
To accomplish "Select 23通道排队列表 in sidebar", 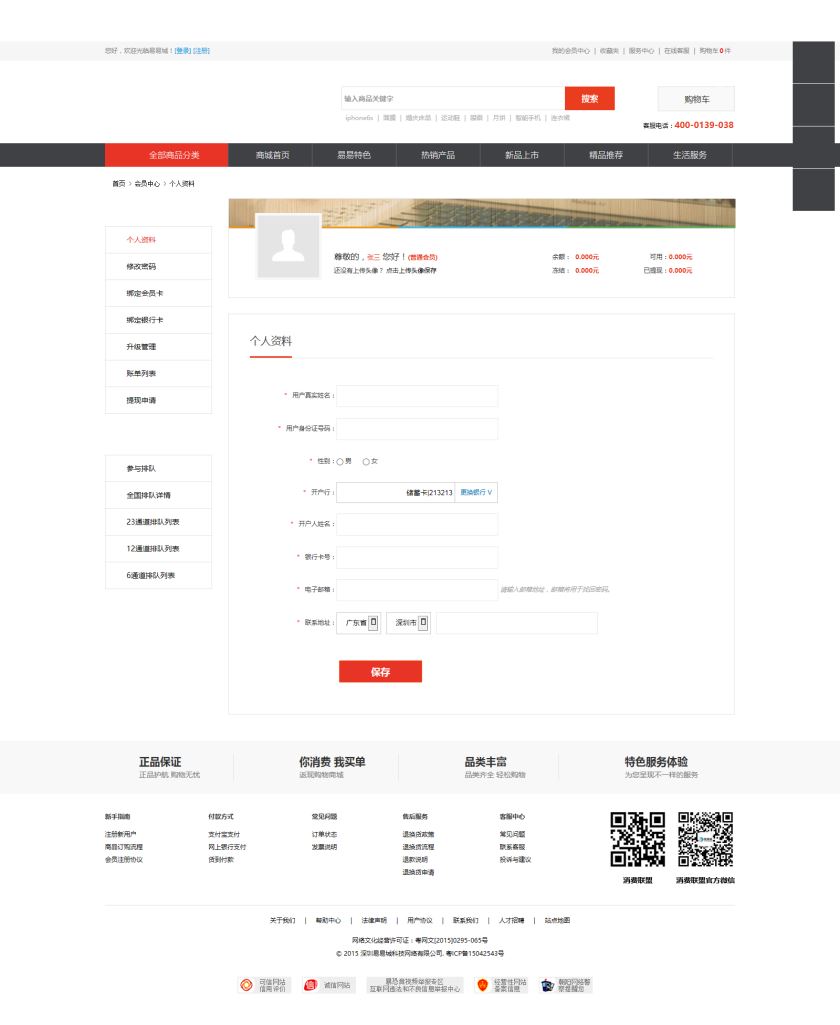I will (158, 522).
